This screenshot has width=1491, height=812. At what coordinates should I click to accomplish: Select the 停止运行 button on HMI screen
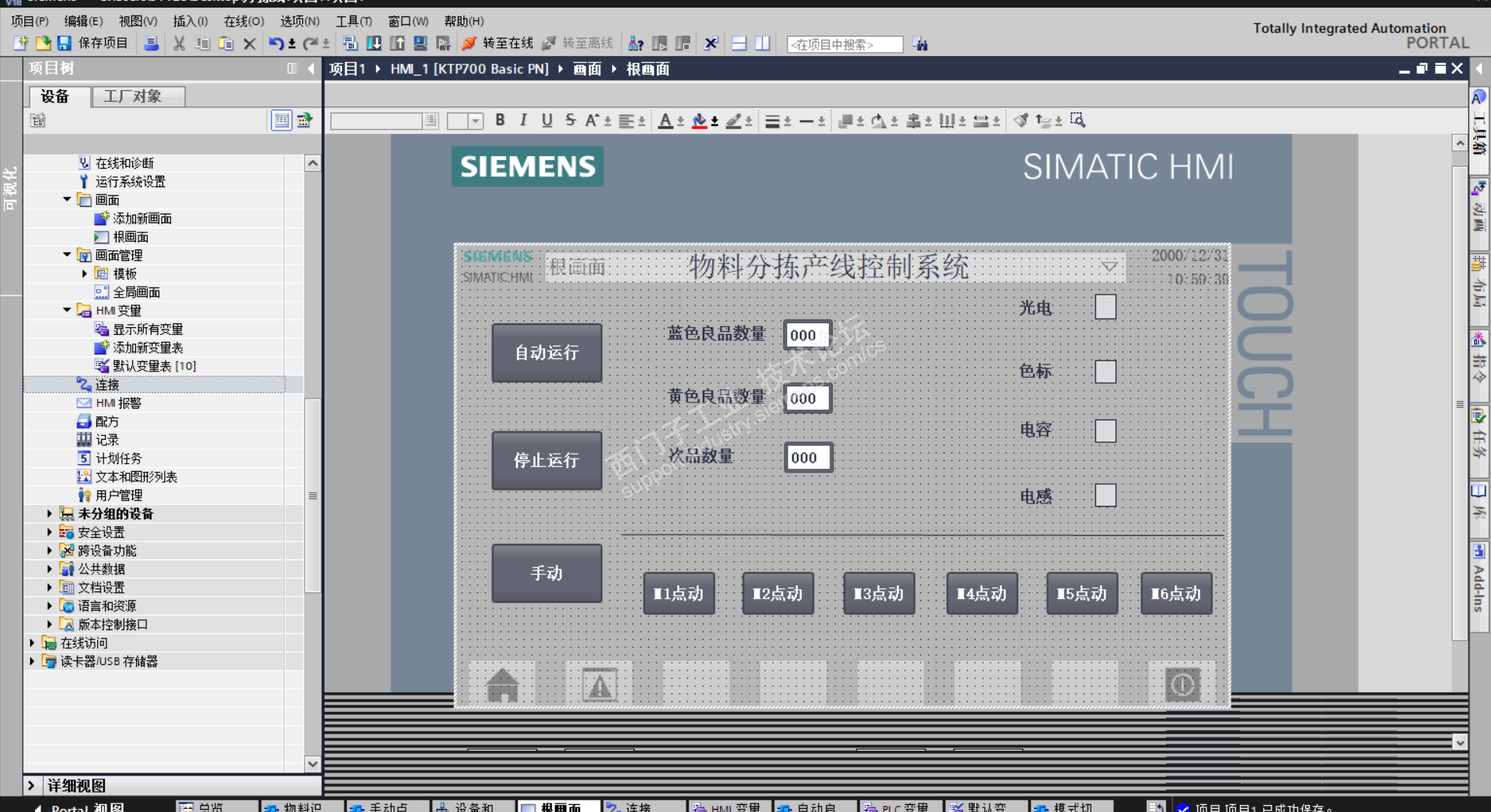tap(546, 461)
